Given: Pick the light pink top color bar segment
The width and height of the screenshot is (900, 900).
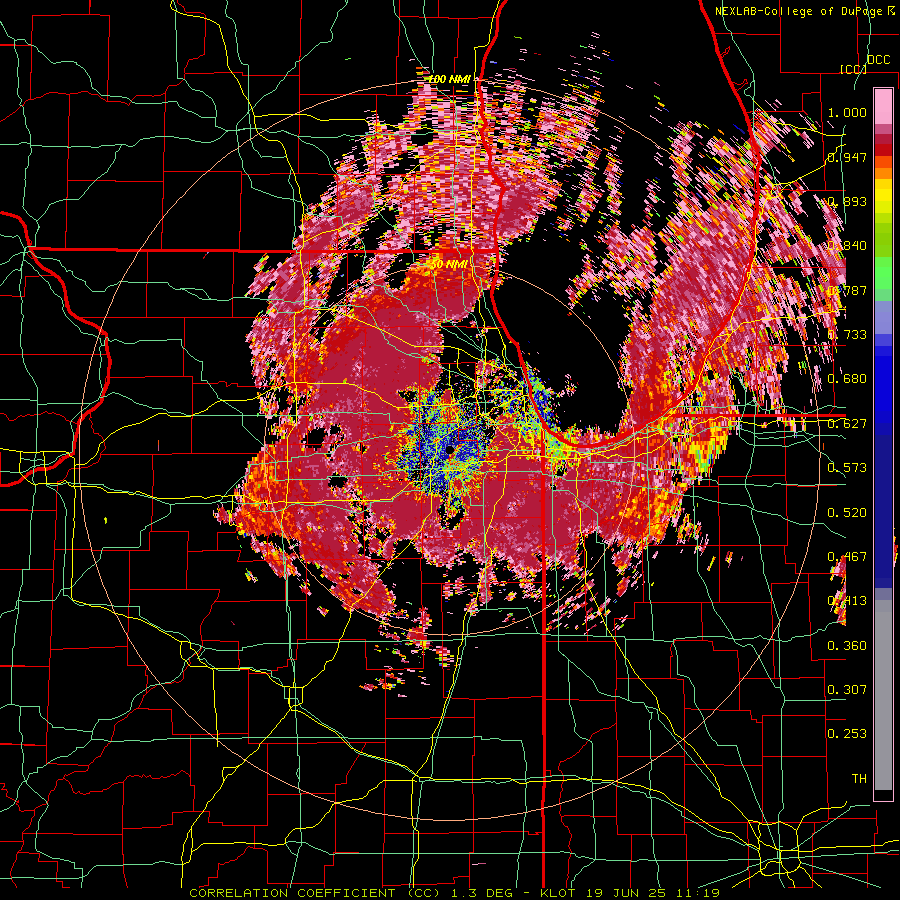Looking at the screenshot, I should coord(883,106).
